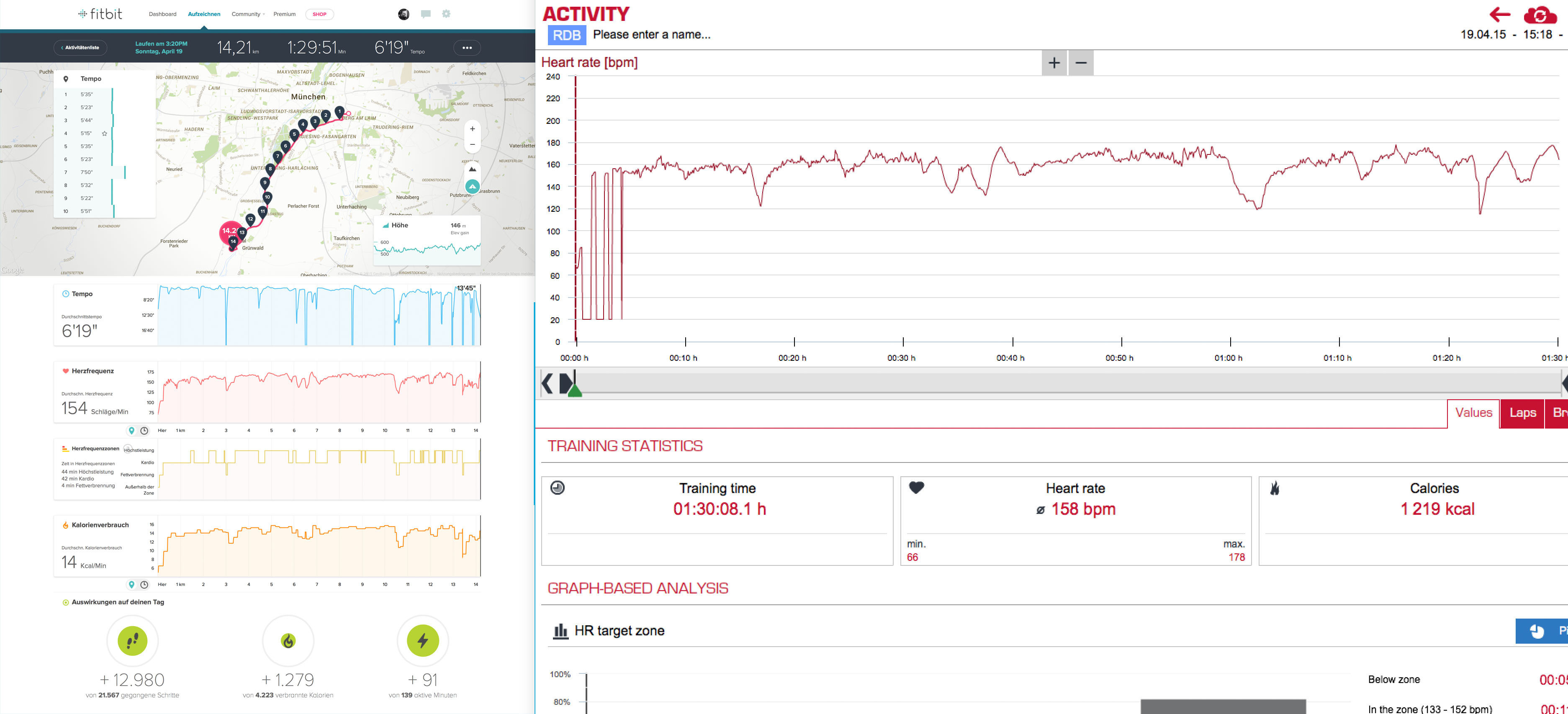1568x714 pixels.
Task: Zoom in the heart rate graph
Action: [x=1054, y=63]
